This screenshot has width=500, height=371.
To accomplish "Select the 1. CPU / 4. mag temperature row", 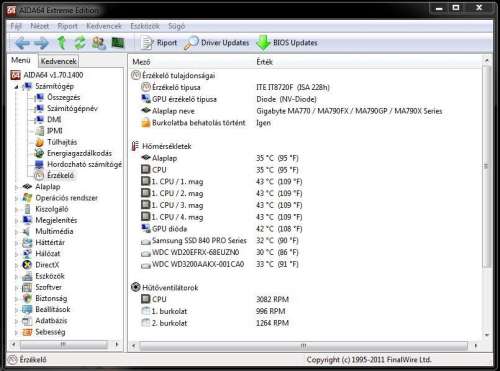I will tap(222, 217).
